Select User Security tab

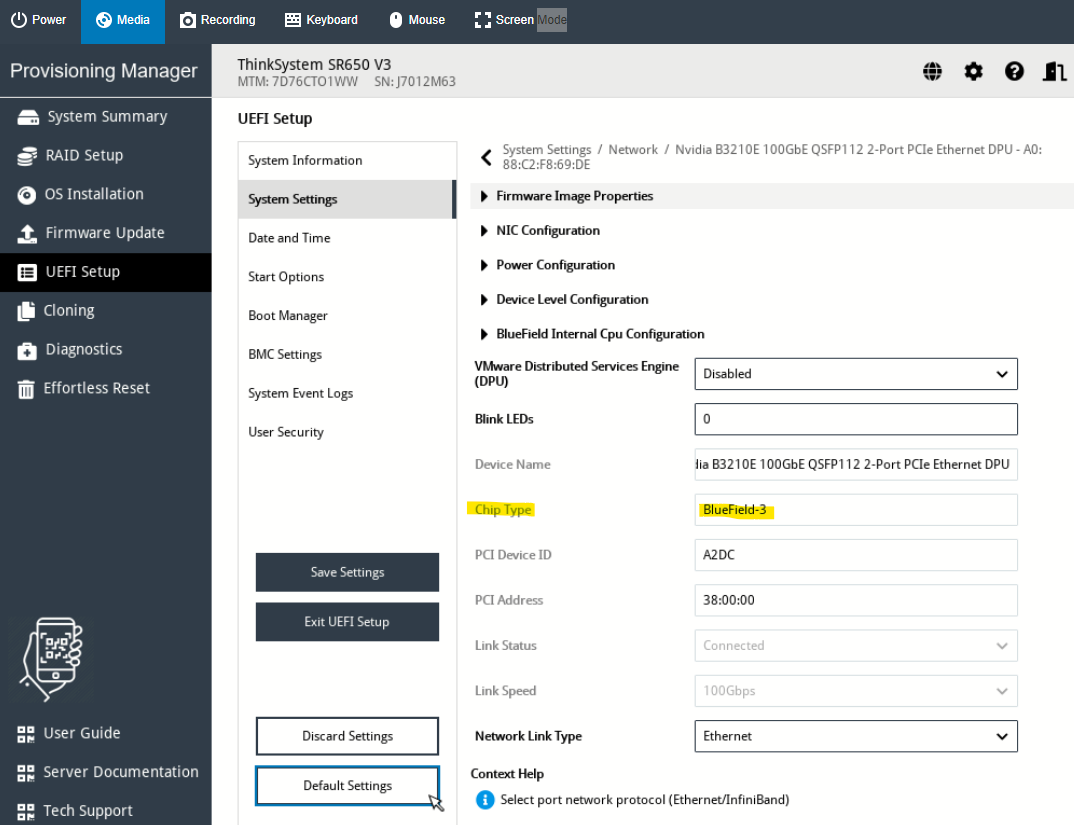[x=347, y=432]
